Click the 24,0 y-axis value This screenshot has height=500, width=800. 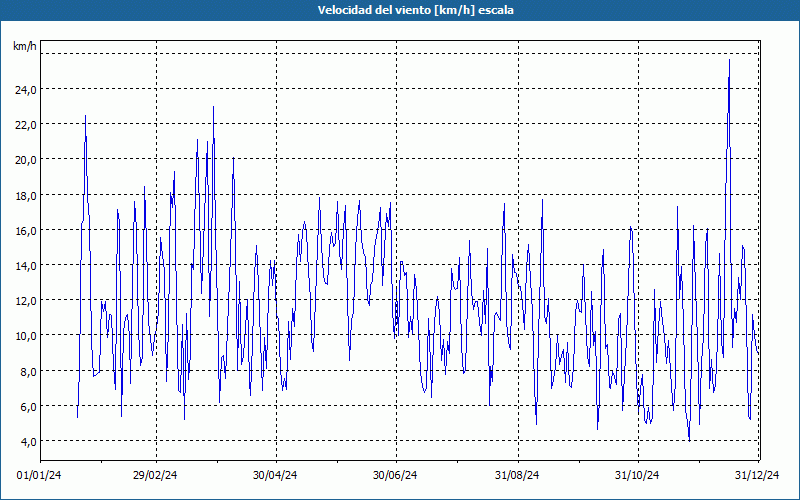click(26, 89)
